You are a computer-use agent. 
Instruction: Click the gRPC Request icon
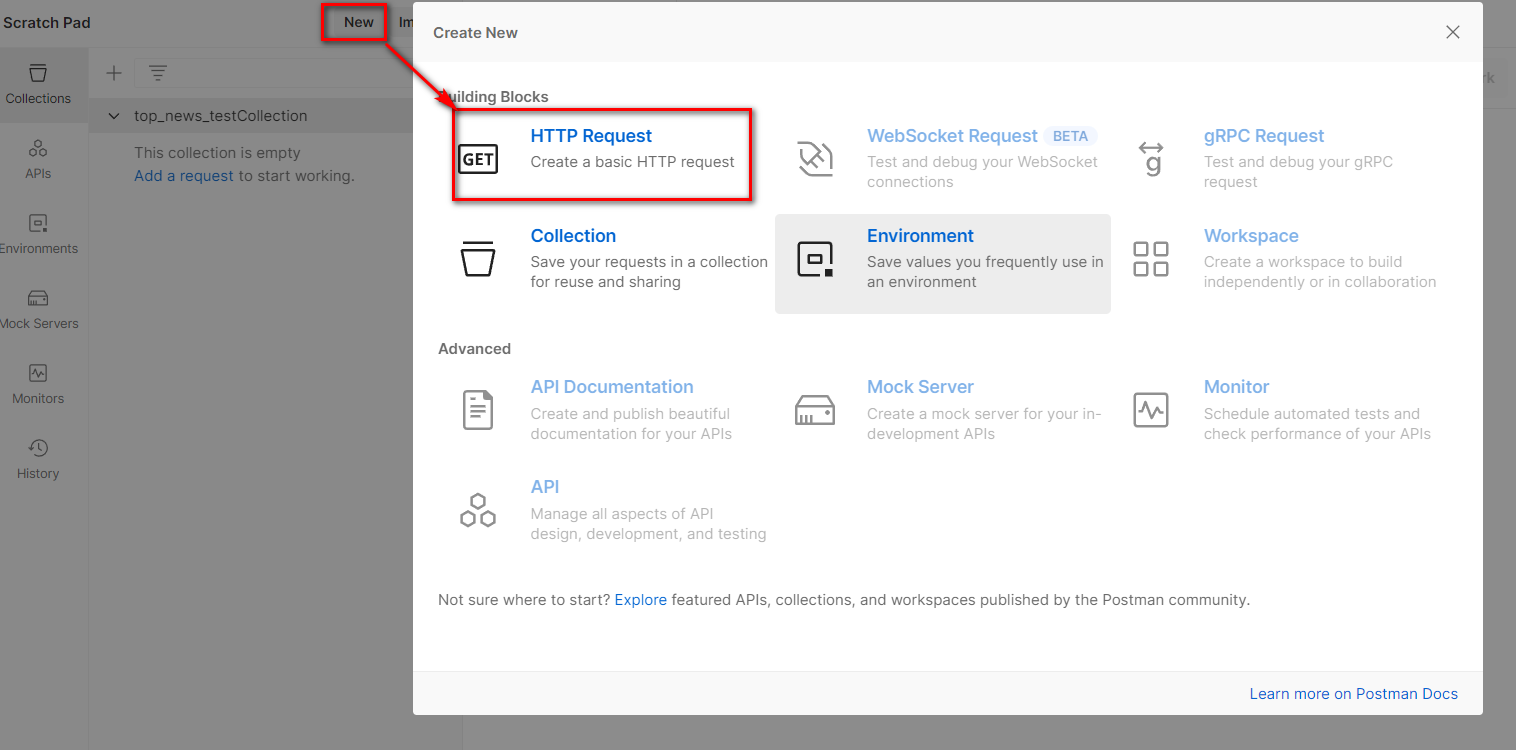[x=1151, y=159]
